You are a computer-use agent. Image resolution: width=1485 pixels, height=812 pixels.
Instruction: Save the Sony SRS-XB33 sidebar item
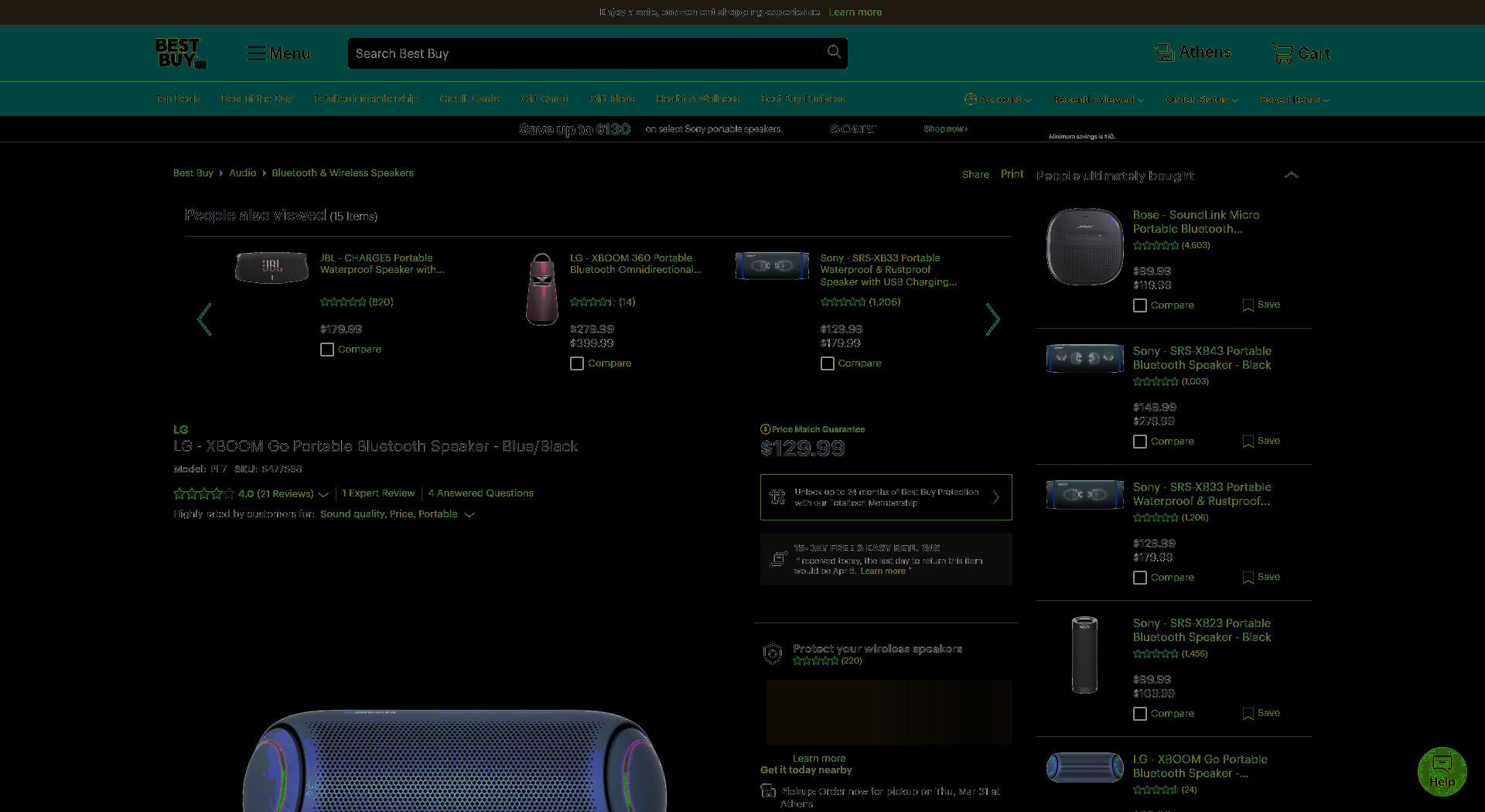tap(1261, 577)
